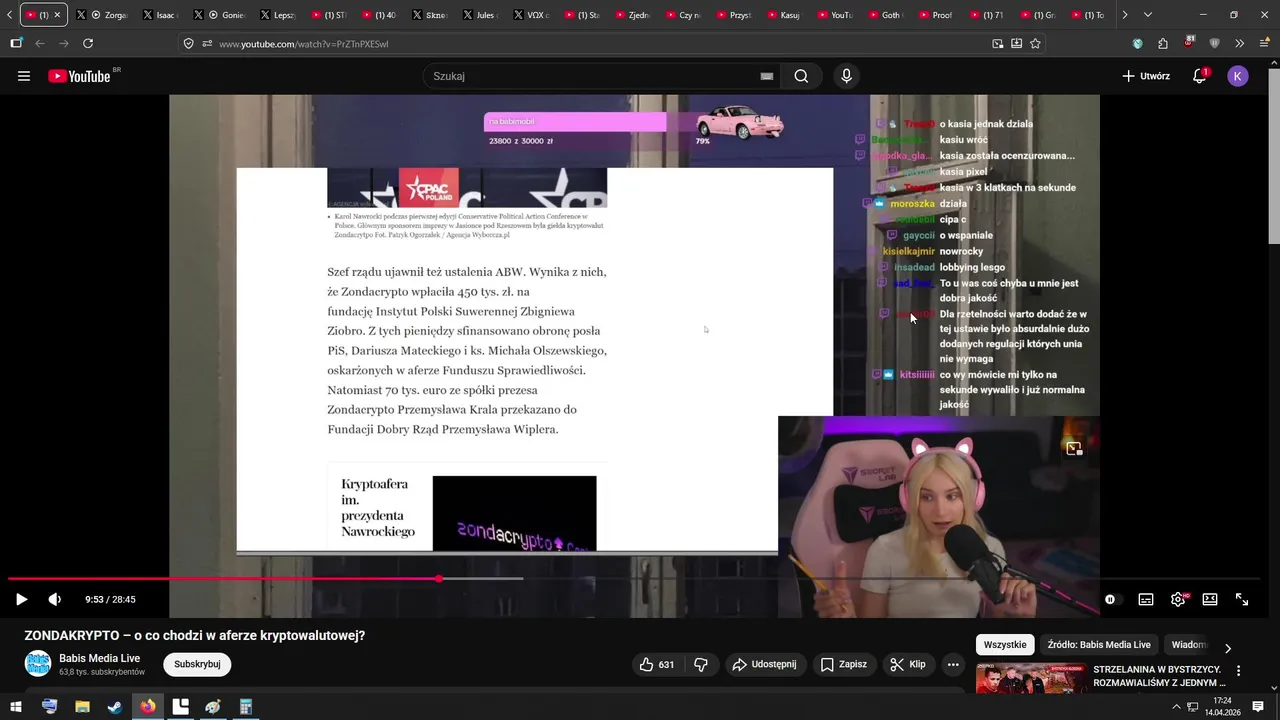Open File Explorer from the taskbar
This screenshot has height=720, width=1280.
(x=82, y=707)
